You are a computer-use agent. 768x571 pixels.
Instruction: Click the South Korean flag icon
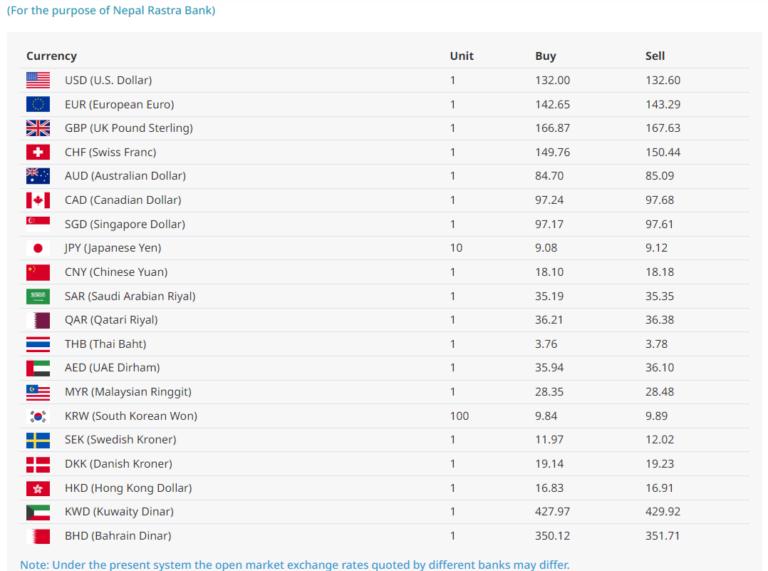38,416
